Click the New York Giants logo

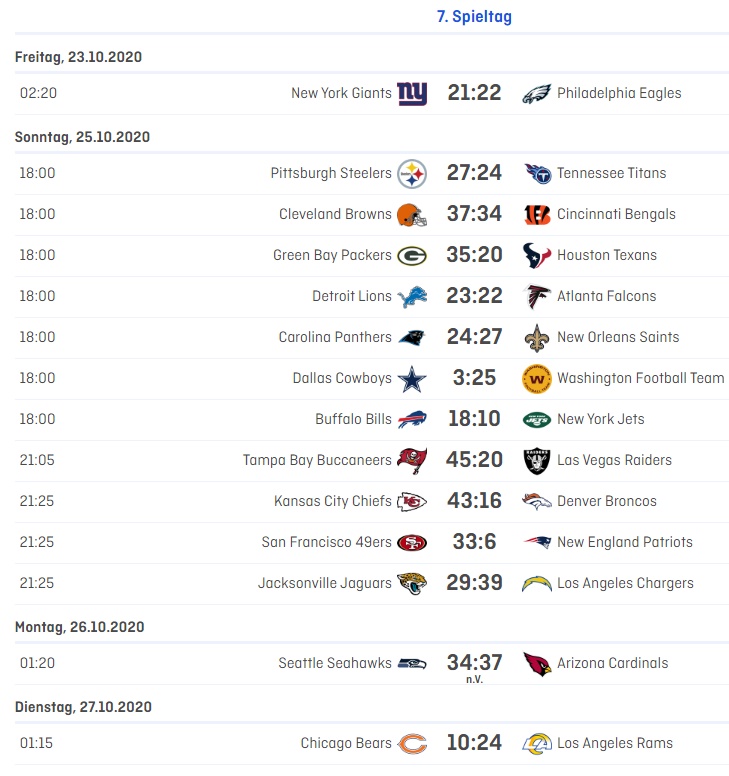click(x=412, y=93)
